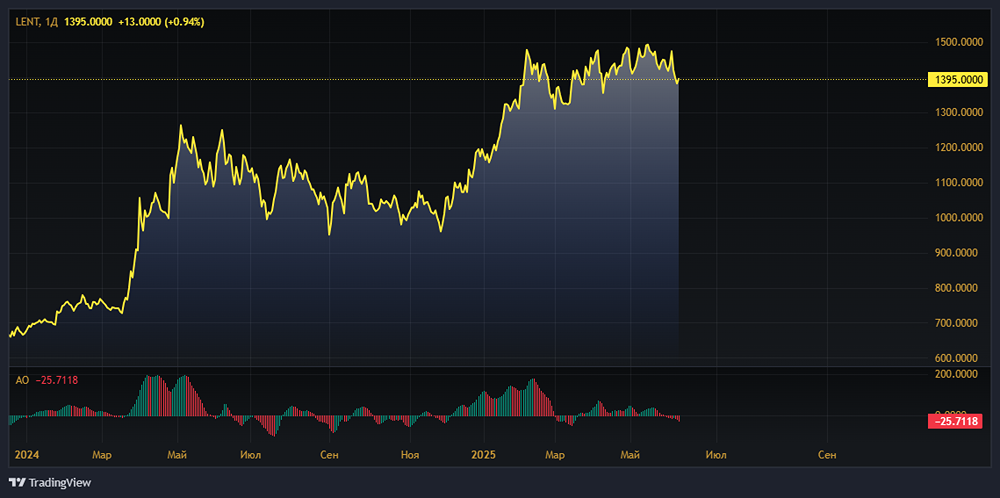Click the 1395.0000 last price in the legend
1000x498 pixels.
90,21
